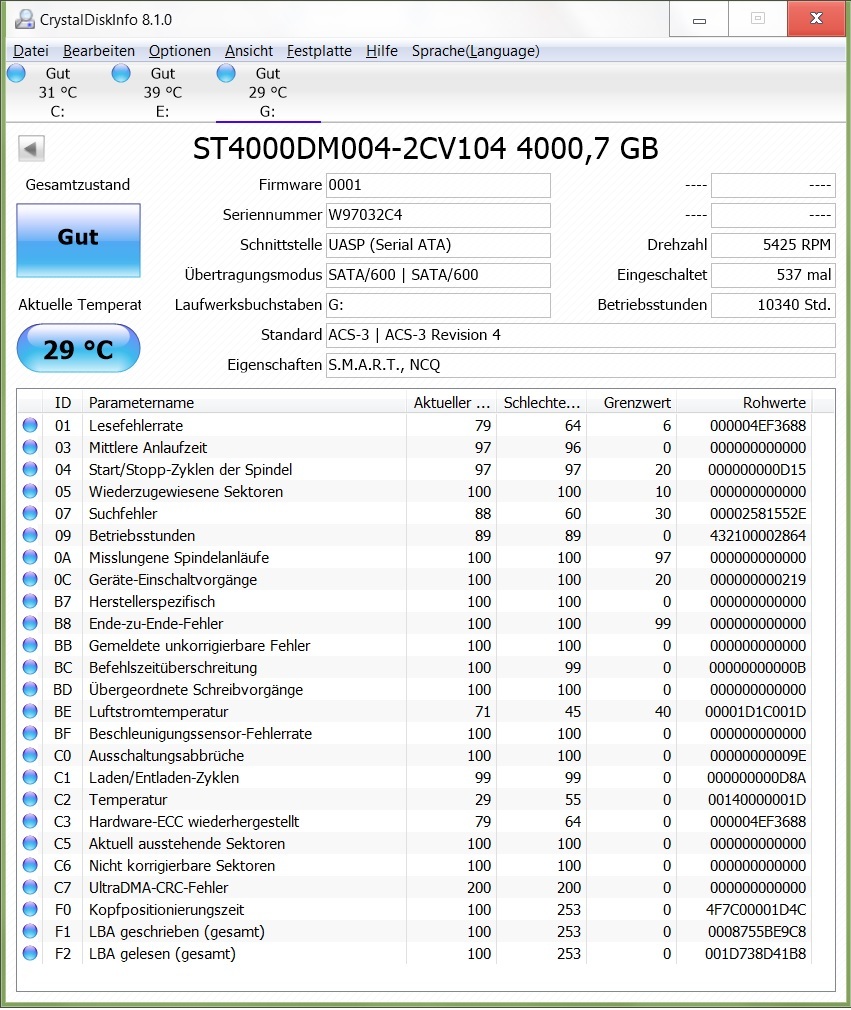The image size is (851, 1010).
Task: Click the Standard field ACS-3 Revision 4
Action: tap(580, 335)
